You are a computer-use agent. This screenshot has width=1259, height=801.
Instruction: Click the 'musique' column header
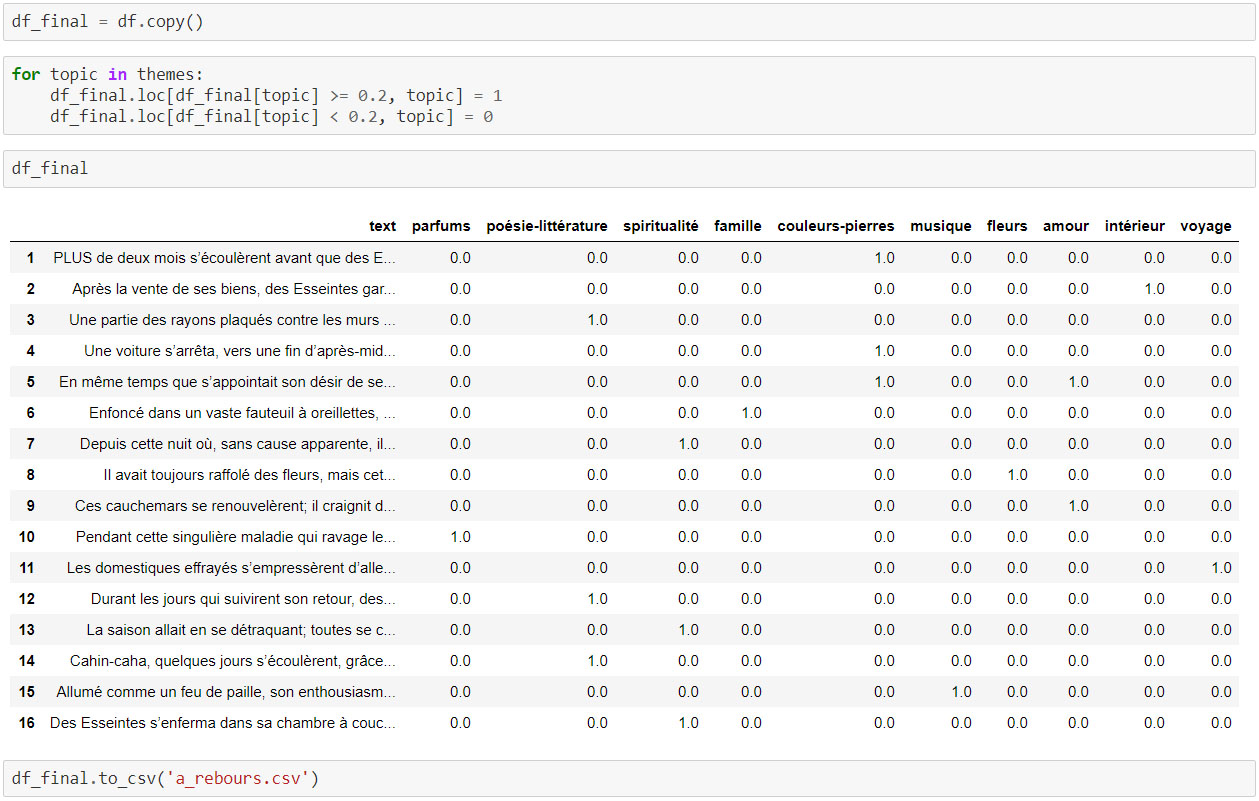tap(941, 226)
